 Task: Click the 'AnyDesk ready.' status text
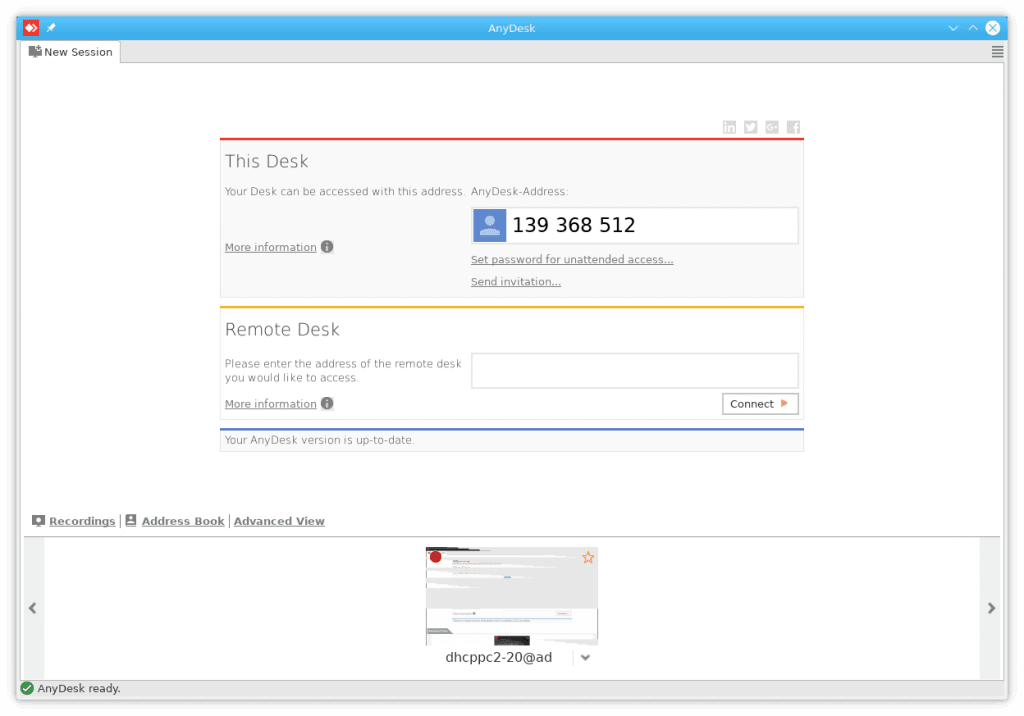coord(79,688)
